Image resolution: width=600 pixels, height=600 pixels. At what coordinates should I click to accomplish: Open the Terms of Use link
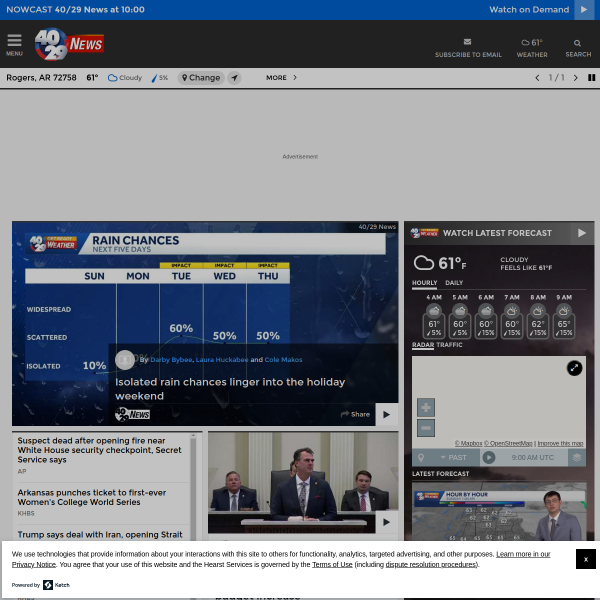point(332,564)
